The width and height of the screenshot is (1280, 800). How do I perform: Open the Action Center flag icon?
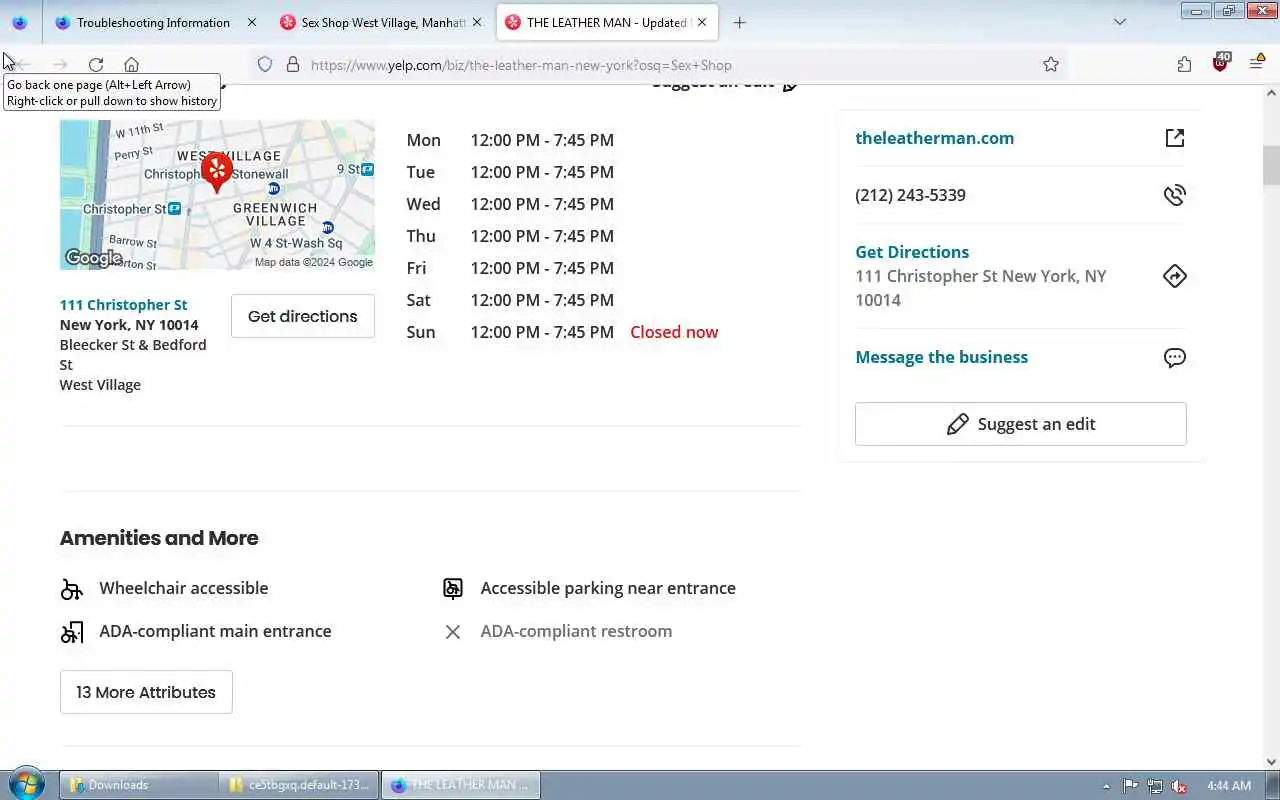(x=1130, y=786)
